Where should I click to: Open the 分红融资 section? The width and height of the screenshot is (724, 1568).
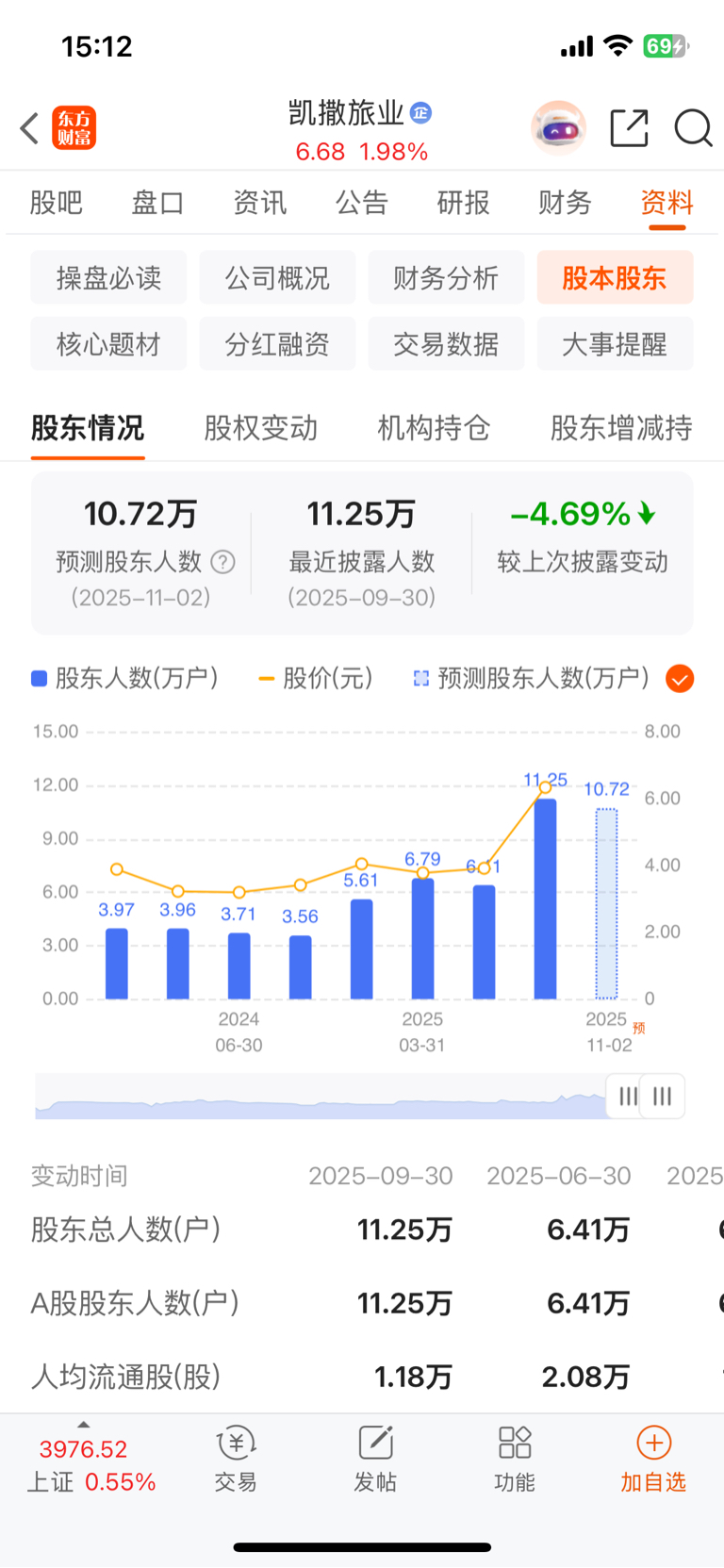(x=277, y=343)
